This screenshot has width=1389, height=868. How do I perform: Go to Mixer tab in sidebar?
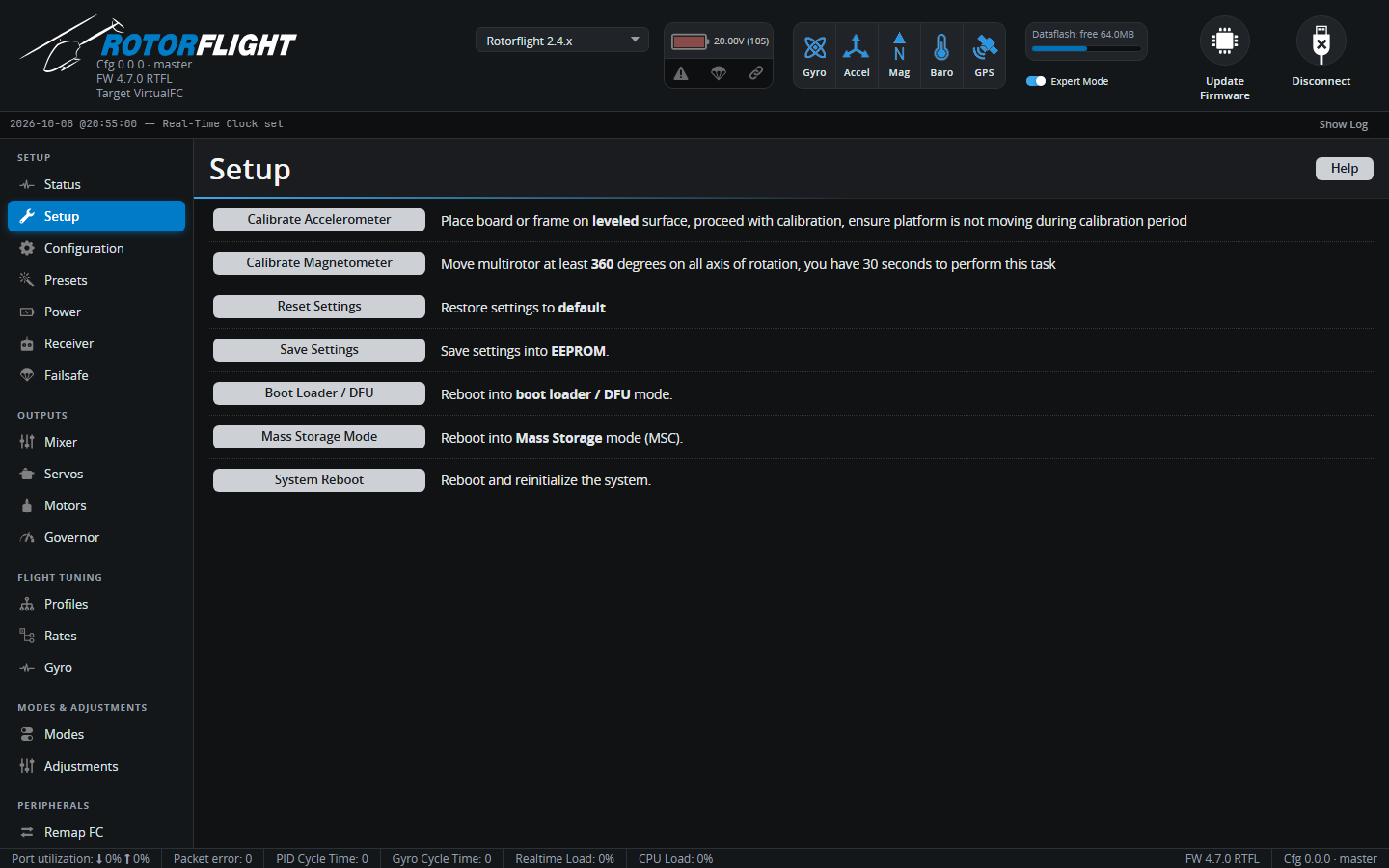(96, 442)
